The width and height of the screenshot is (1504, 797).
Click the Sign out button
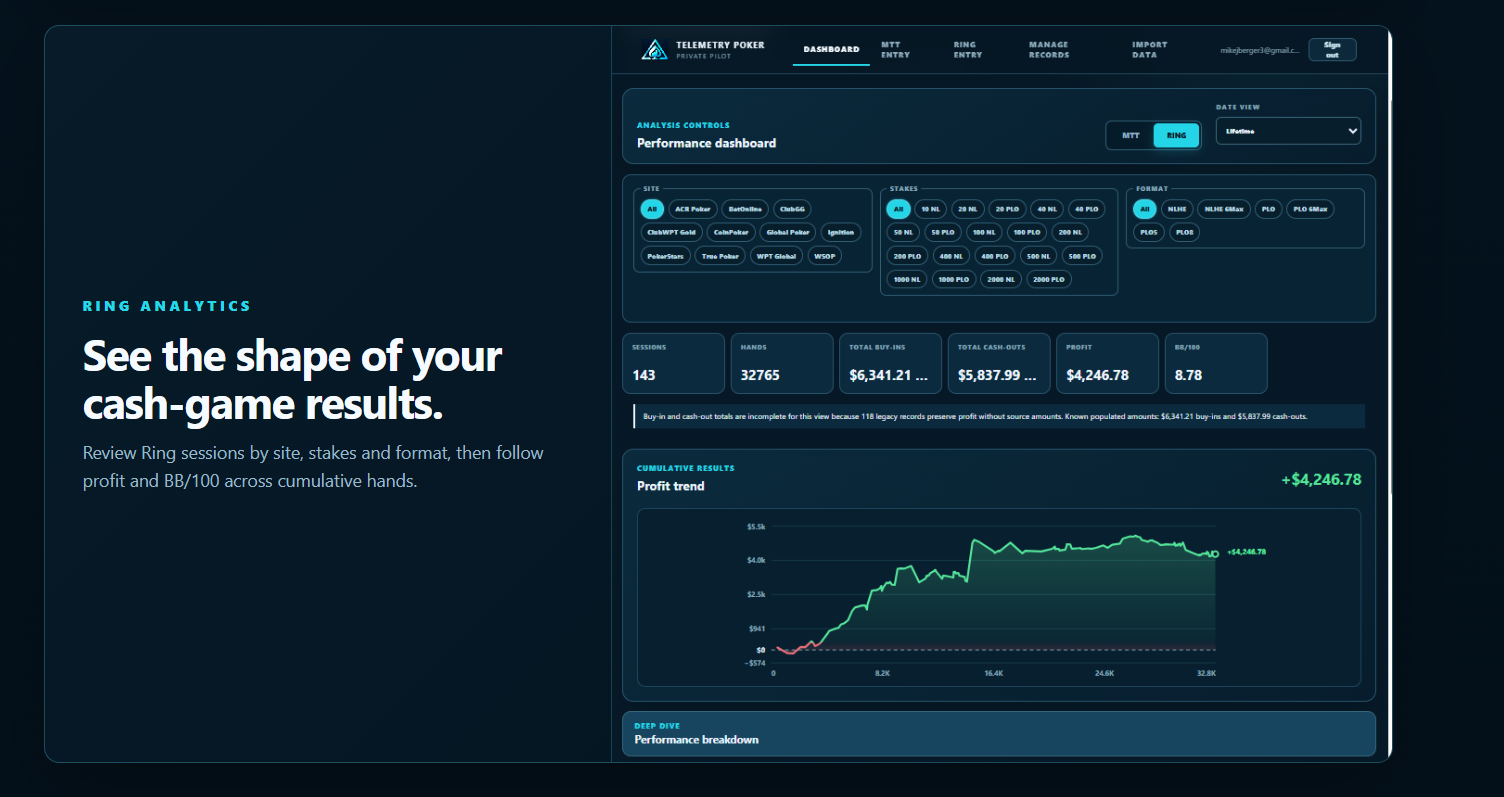1332,50
